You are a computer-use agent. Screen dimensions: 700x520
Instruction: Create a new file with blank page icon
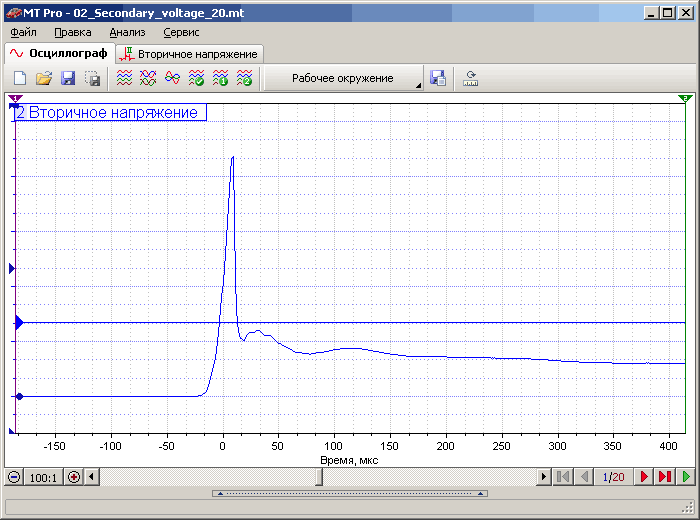pos(19,78)
